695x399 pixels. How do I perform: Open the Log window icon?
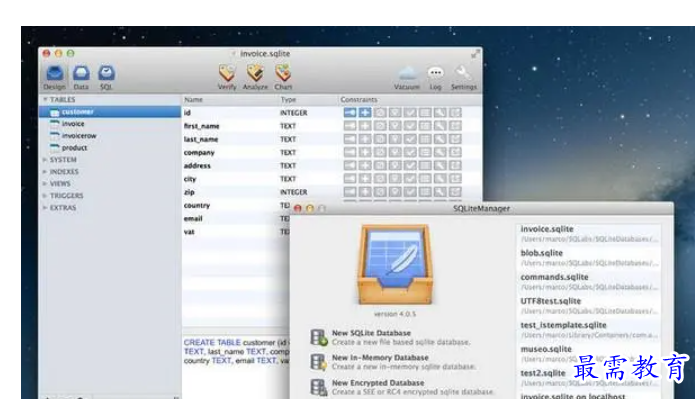point(435,78)
